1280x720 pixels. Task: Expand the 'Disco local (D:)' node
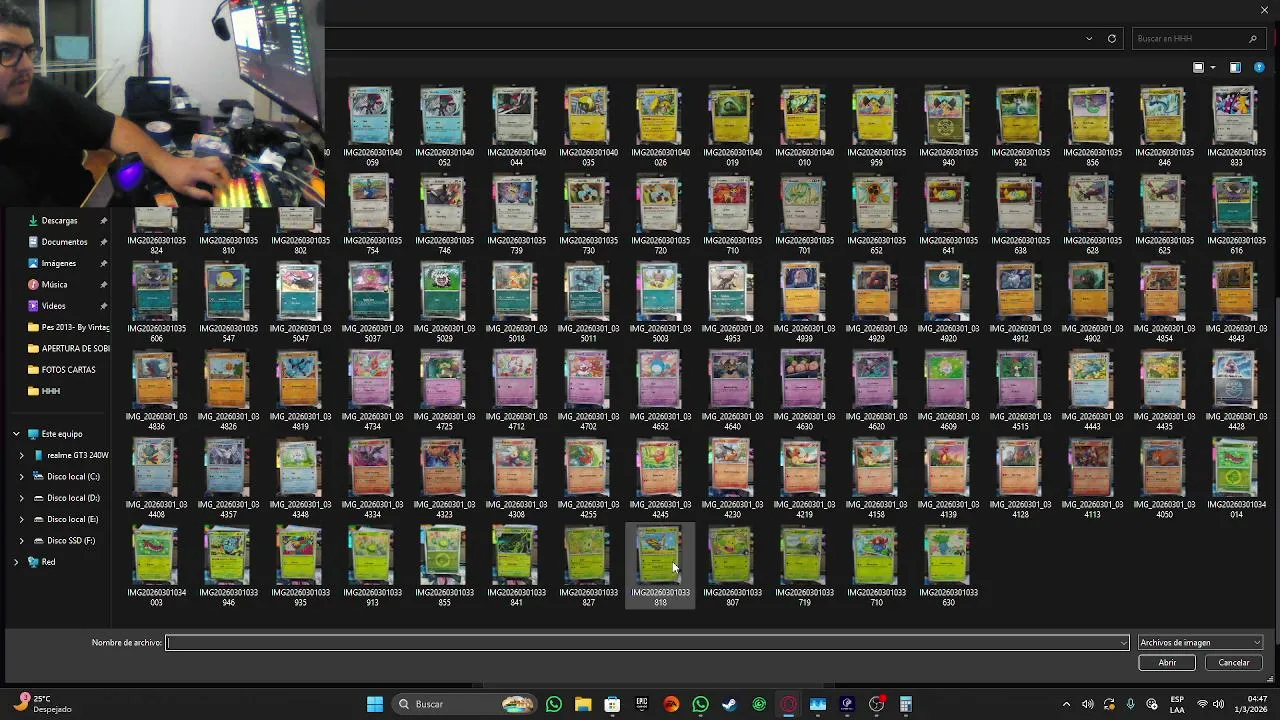coord(22,498)
